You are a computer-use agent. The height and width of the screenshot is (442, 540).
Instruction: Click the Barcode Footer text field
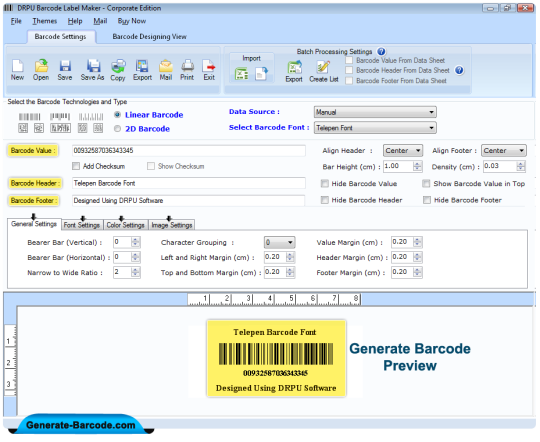[x=188, y=201]
